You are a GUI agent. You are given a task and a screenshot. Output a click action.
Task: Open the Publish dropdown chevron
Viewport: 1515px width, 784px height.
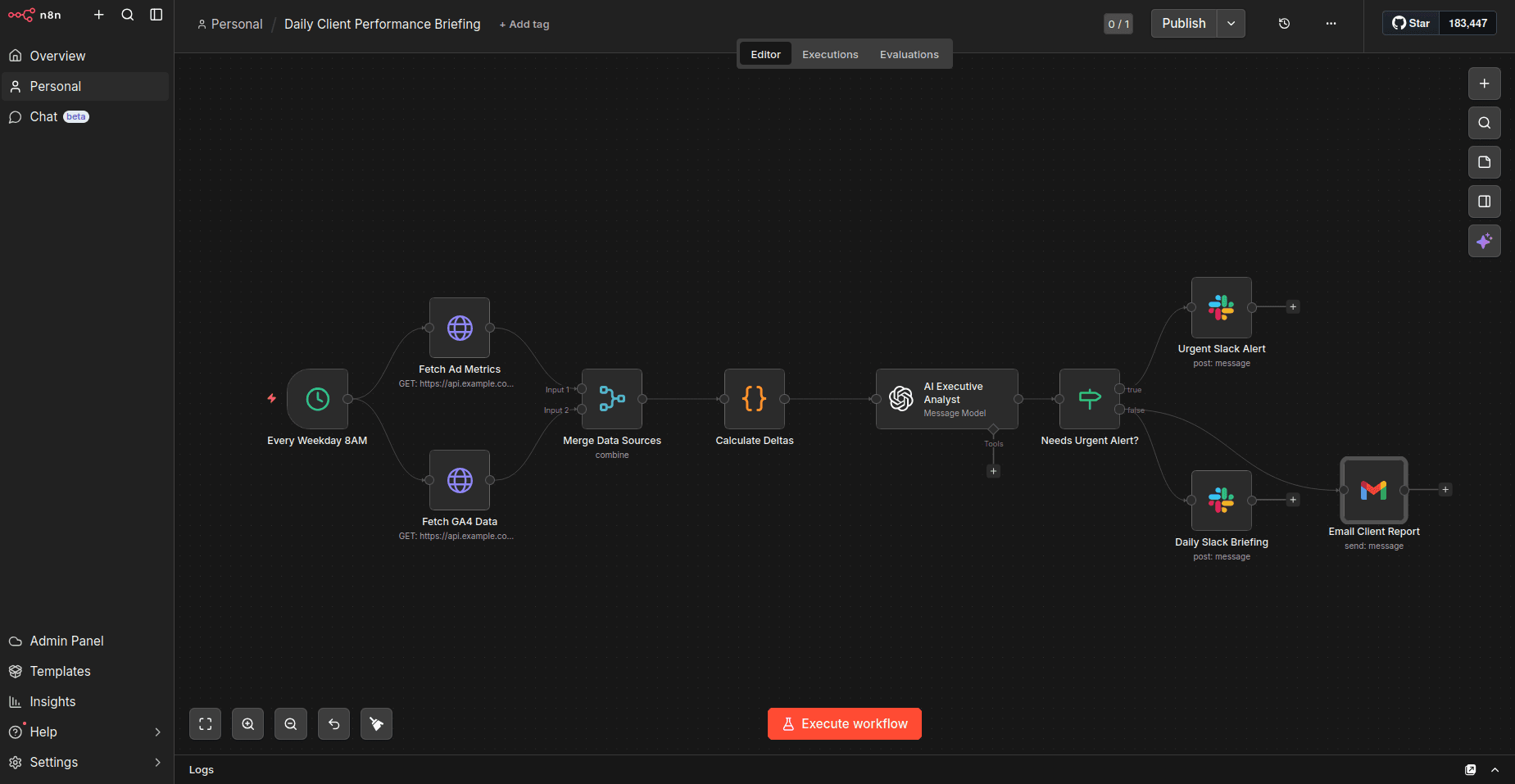(x=1231, y=23)
